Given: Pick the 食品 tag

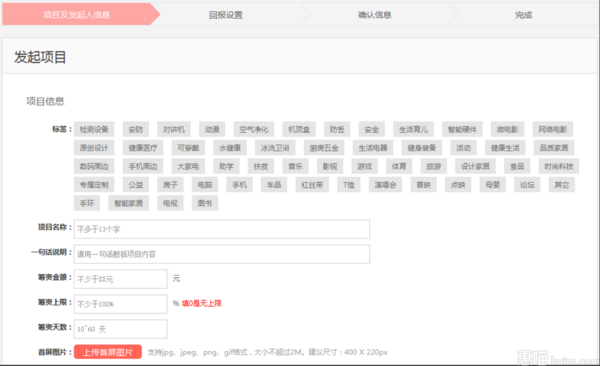Looking at the screenshot, I should pos(517,166).
